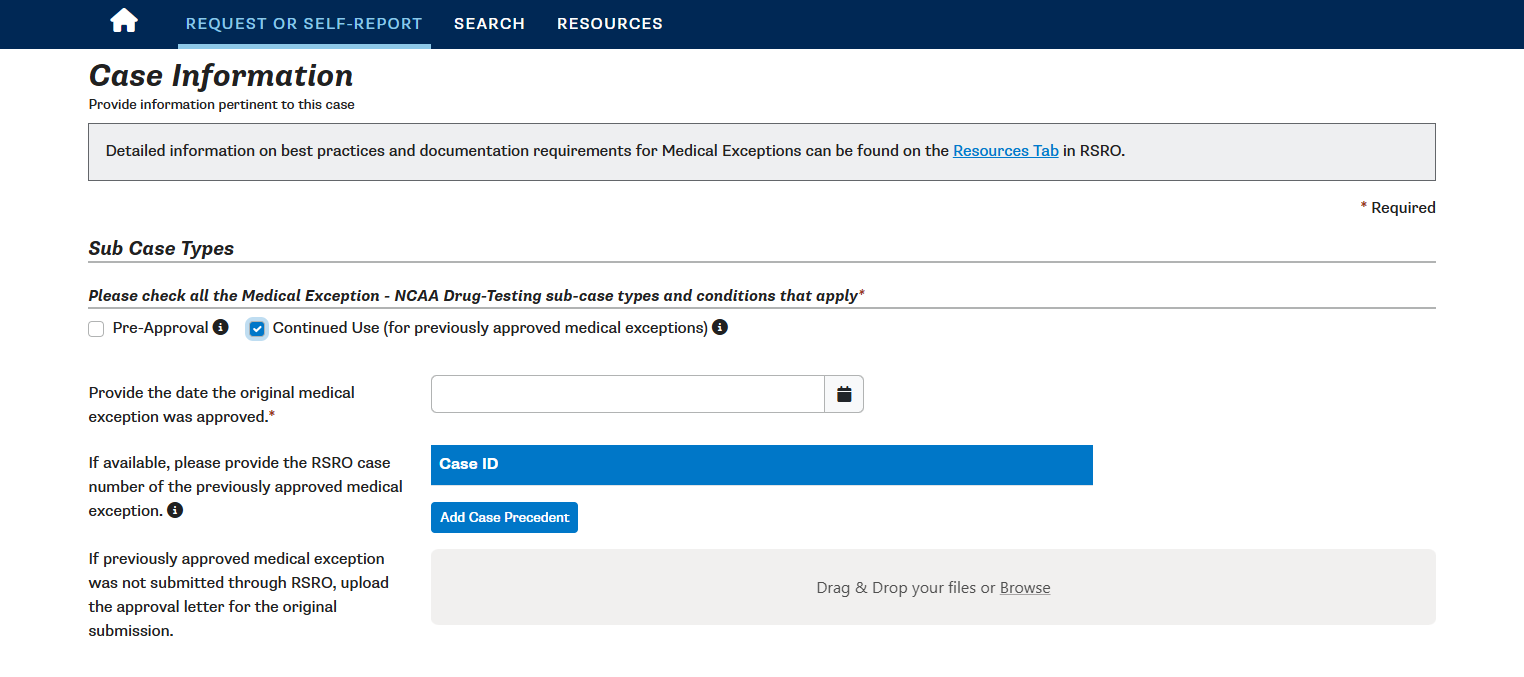Open the Search menu

click(x=489, y=23)
